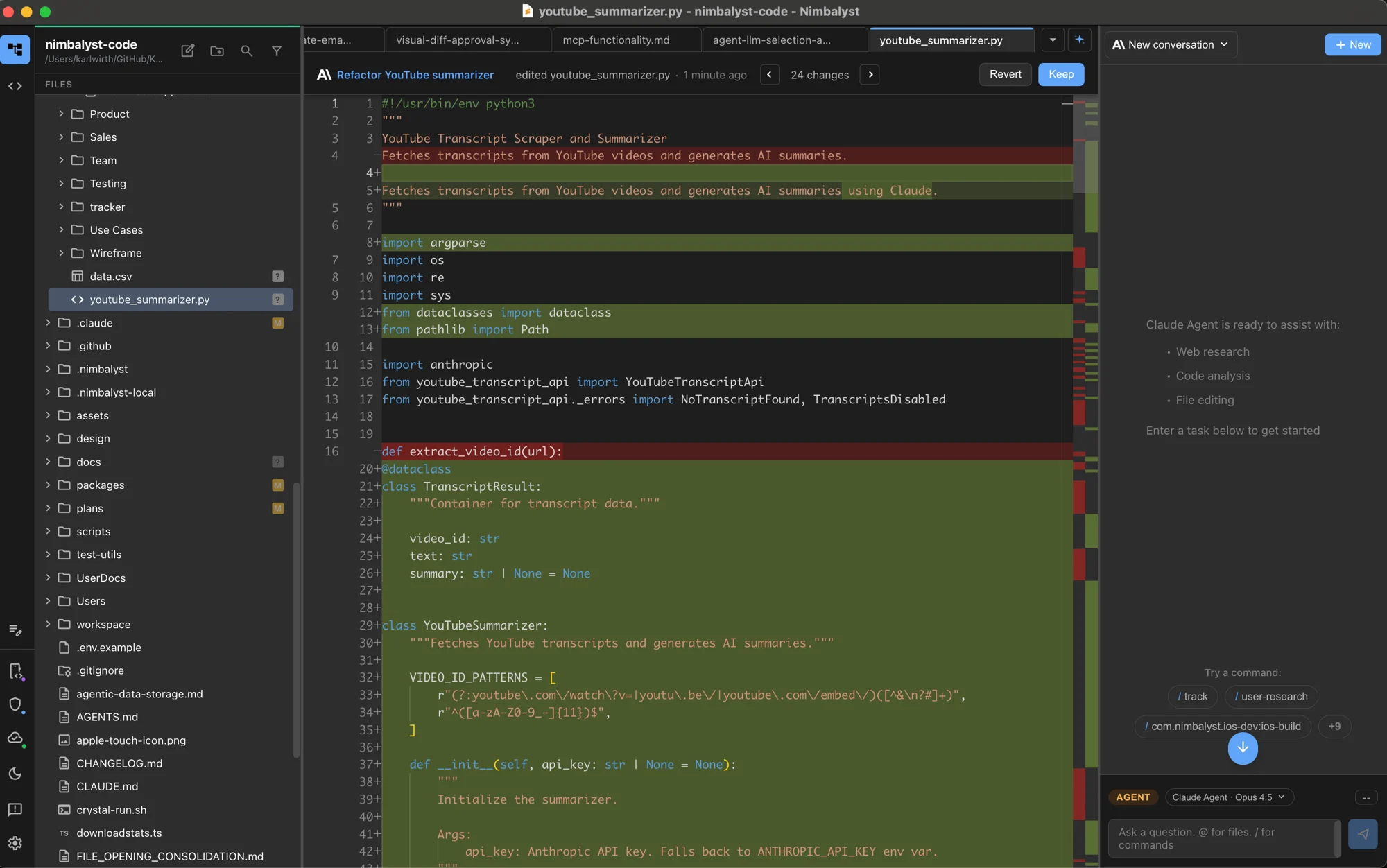Click the question badge on docs folder
Image resolution: width=1387 pixels, height=868 pixels.
point(277,462)
